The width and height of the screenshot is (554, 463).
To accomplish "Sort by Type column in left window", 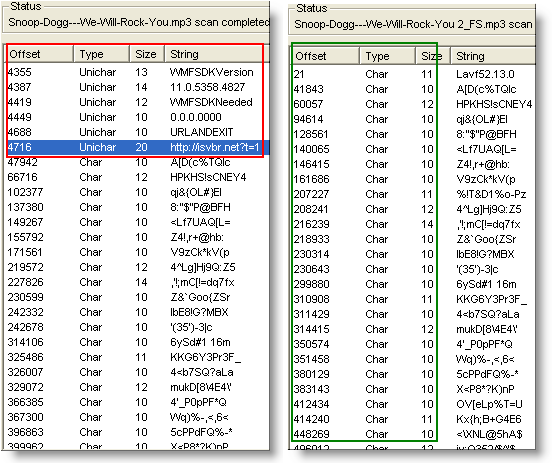I will click(x=102, y=54).
